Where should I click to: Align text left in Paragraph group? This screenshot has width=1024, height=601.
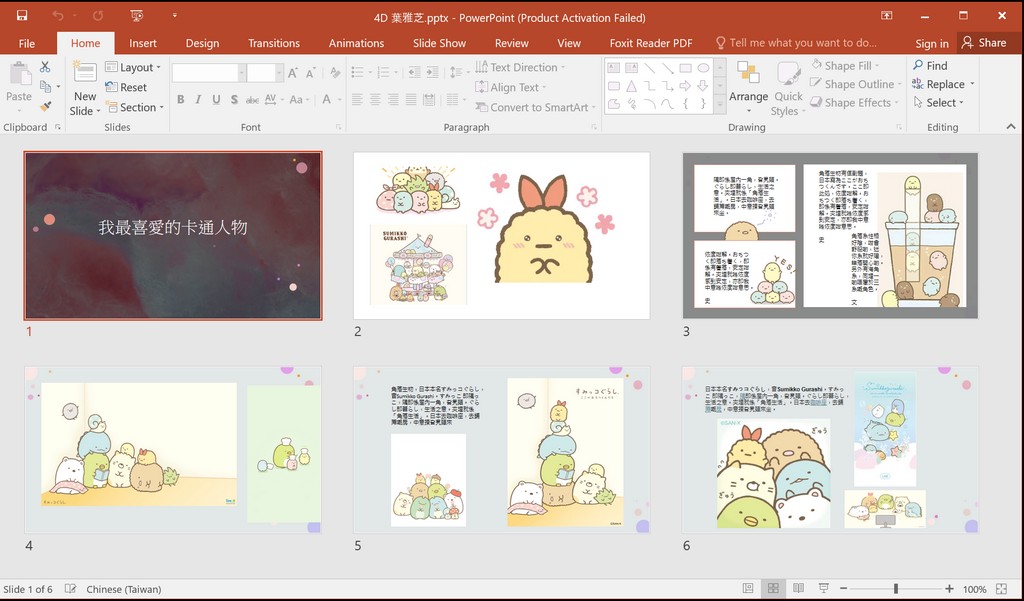coord(357,99)
